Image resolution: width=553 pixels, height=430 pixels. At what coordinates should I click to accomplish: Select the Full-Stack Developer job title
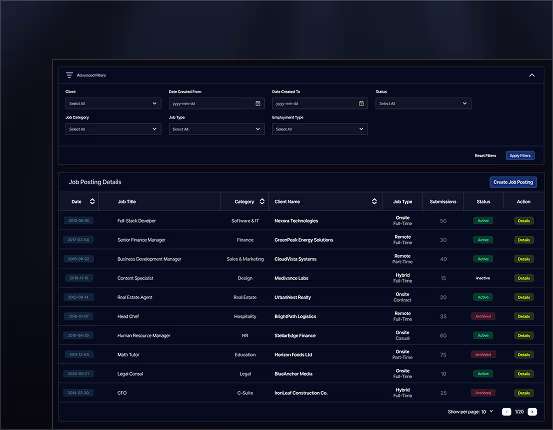(136, 221)
